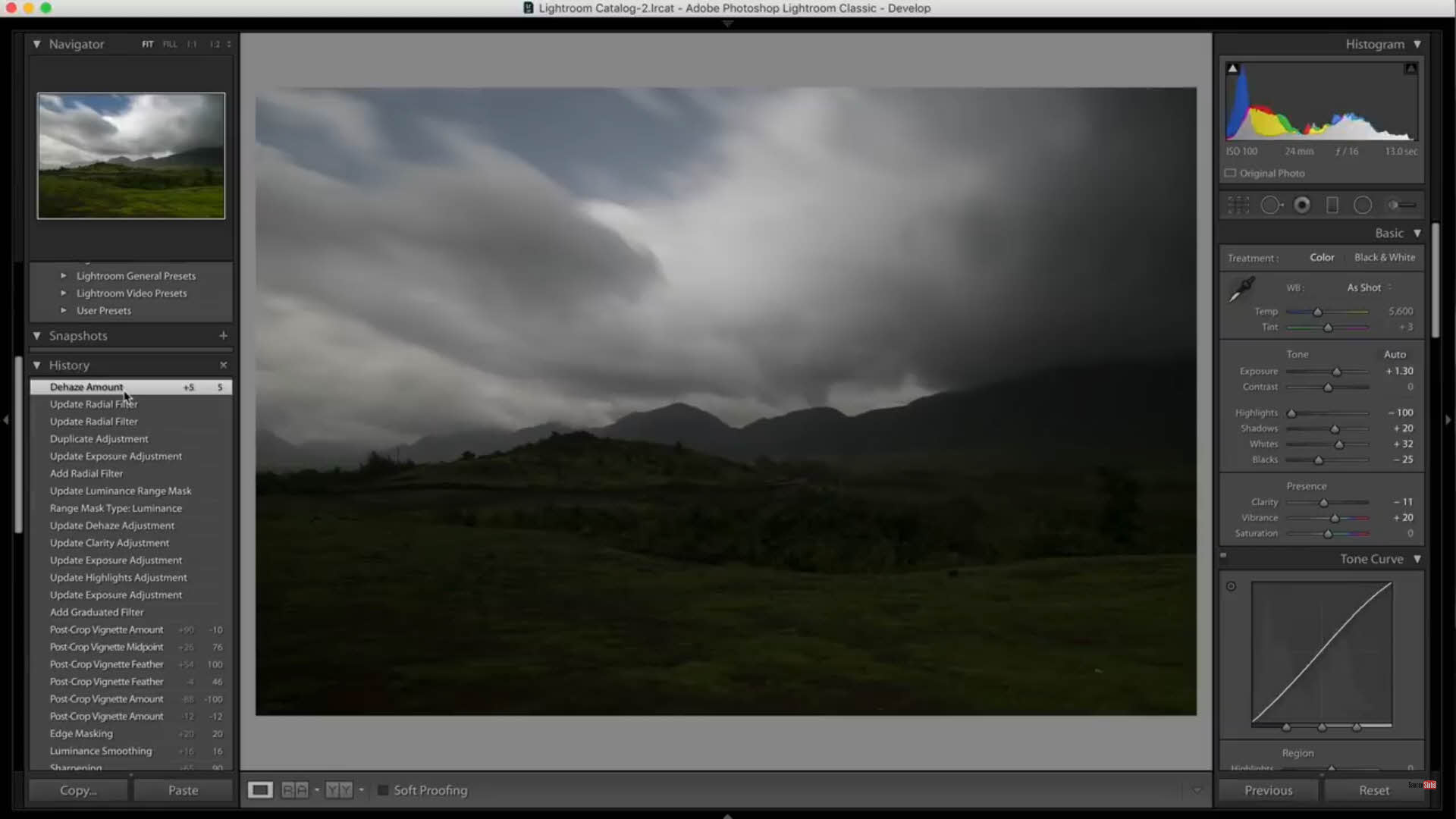
Task: Select the Spot Removal tool
Action: click(1272, 205)
